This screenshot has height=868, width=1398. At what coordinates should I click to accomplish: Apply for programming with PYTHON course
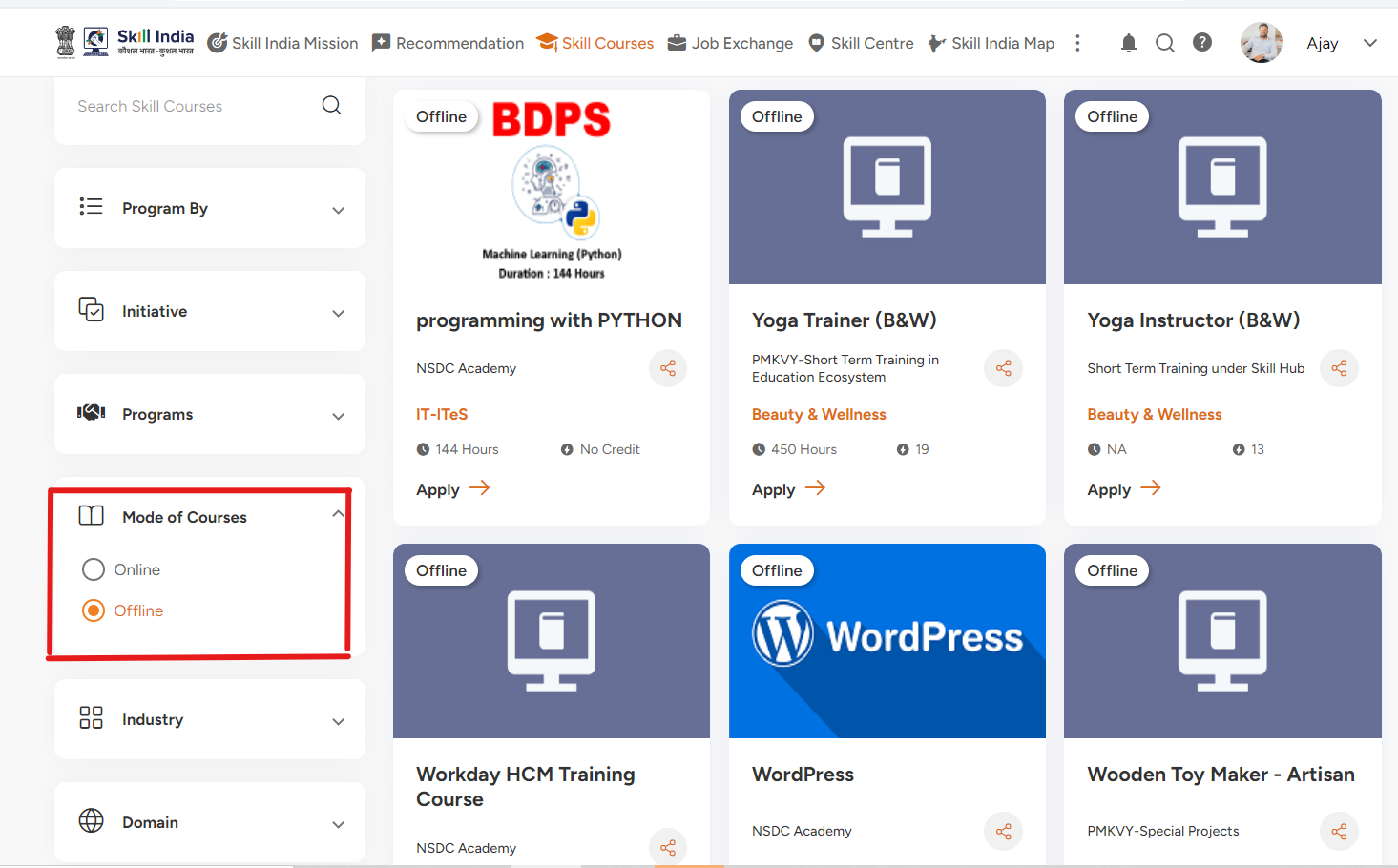(x=452, y=489)
